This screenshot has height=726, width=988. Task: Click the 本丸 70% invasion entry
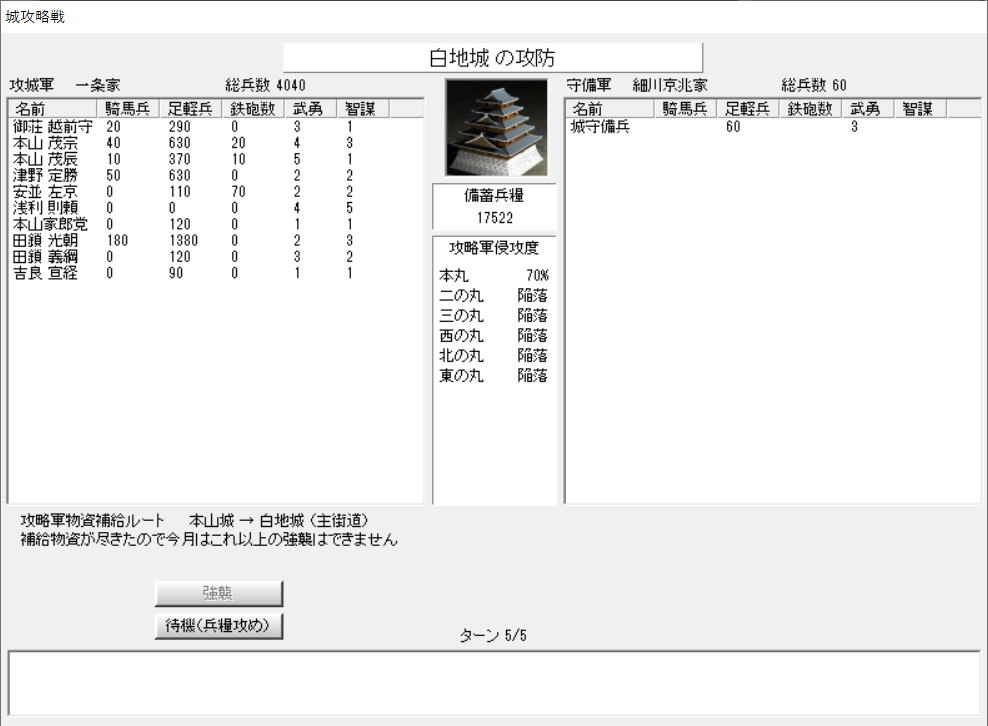point(493,274)
